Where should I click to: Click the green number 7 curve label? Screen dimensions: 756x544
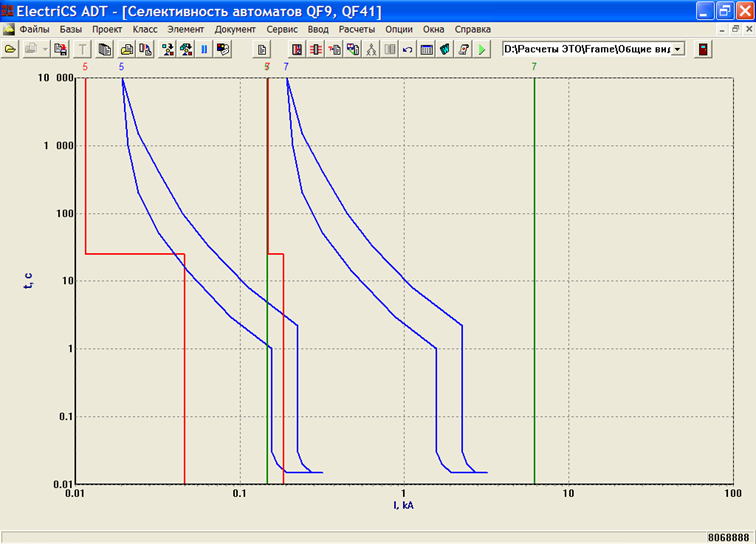coord(535,66)
